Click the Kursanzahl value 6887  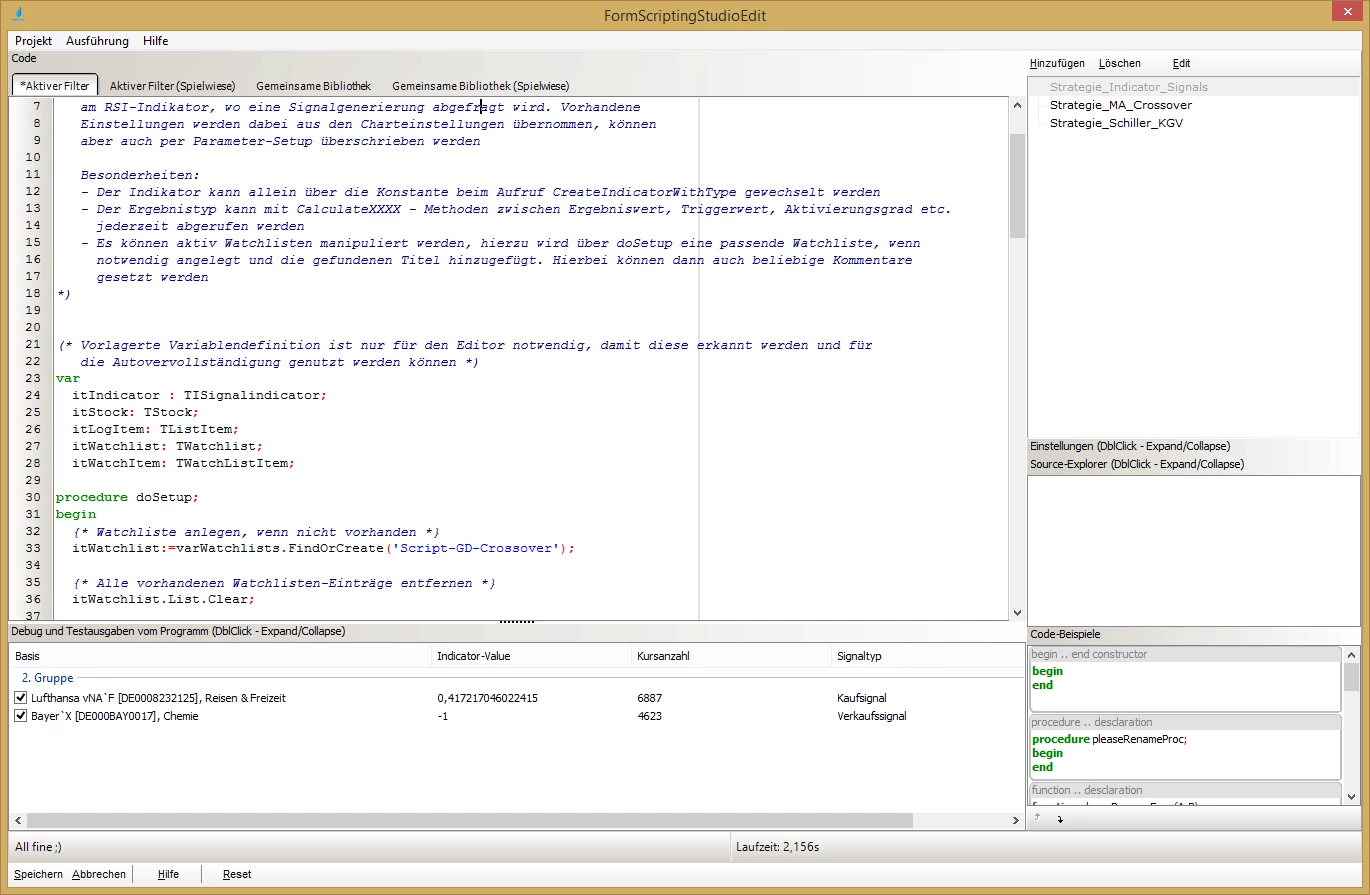point(649,698)
